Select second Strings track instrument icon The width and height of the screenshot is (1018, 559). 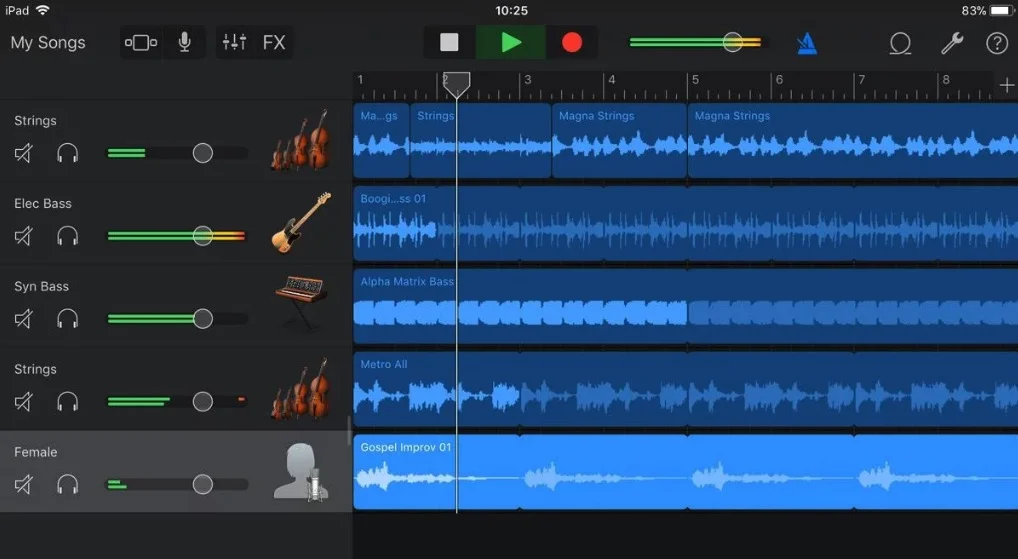(301, 389)
